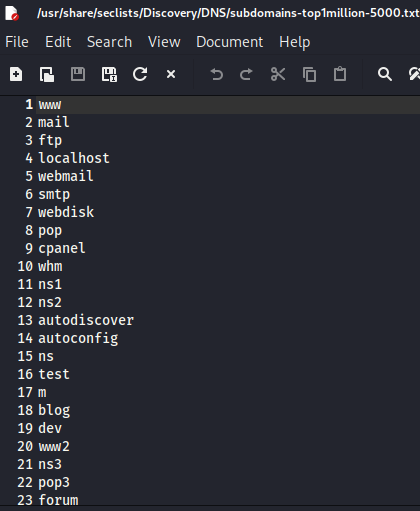Image resolution: width=420 pixels, height=511 pixels.
Task: Click the 'mail' entry on line 2
Action: pos(54,122)
